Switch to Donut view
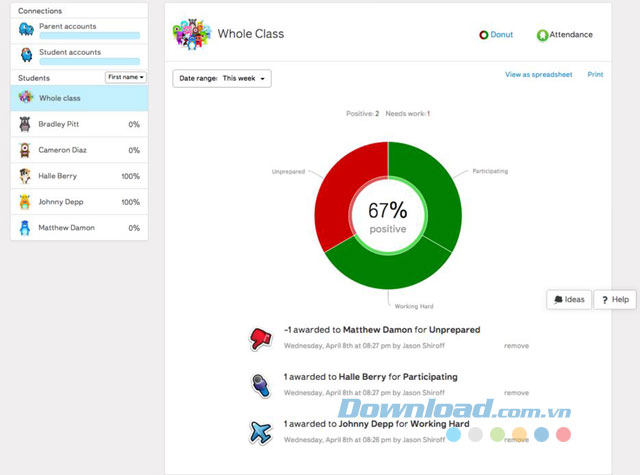Image resolution: width=640 pixels, height=475 pixels. (x=496, y=35)
